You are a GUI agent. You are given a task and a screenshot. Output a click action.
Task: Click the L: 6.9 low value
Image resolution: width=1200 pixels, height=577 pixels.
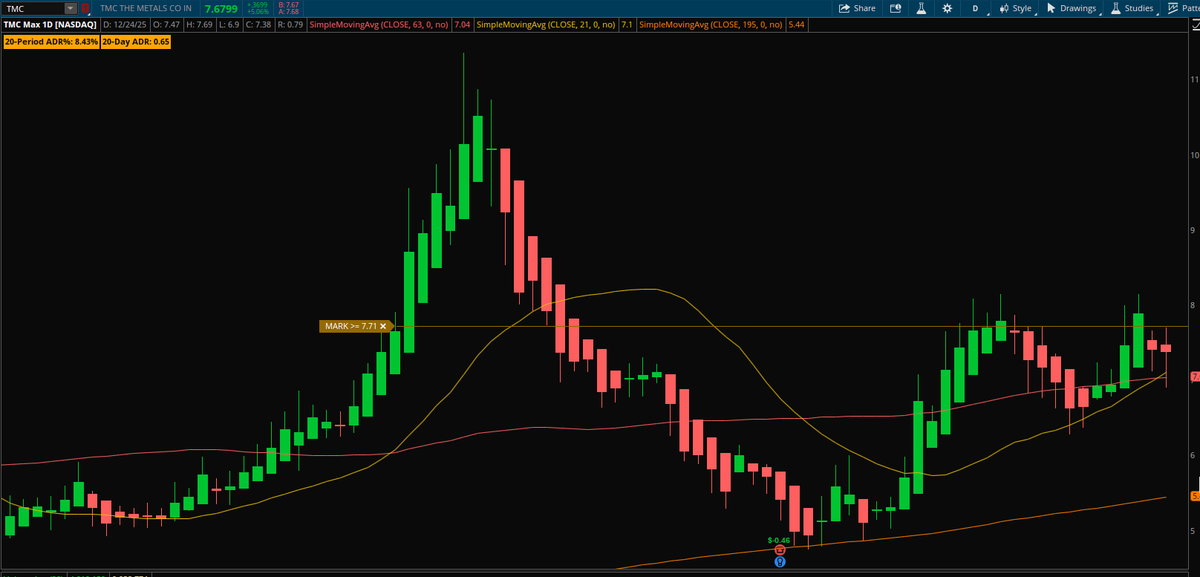(x=229, y=24)
